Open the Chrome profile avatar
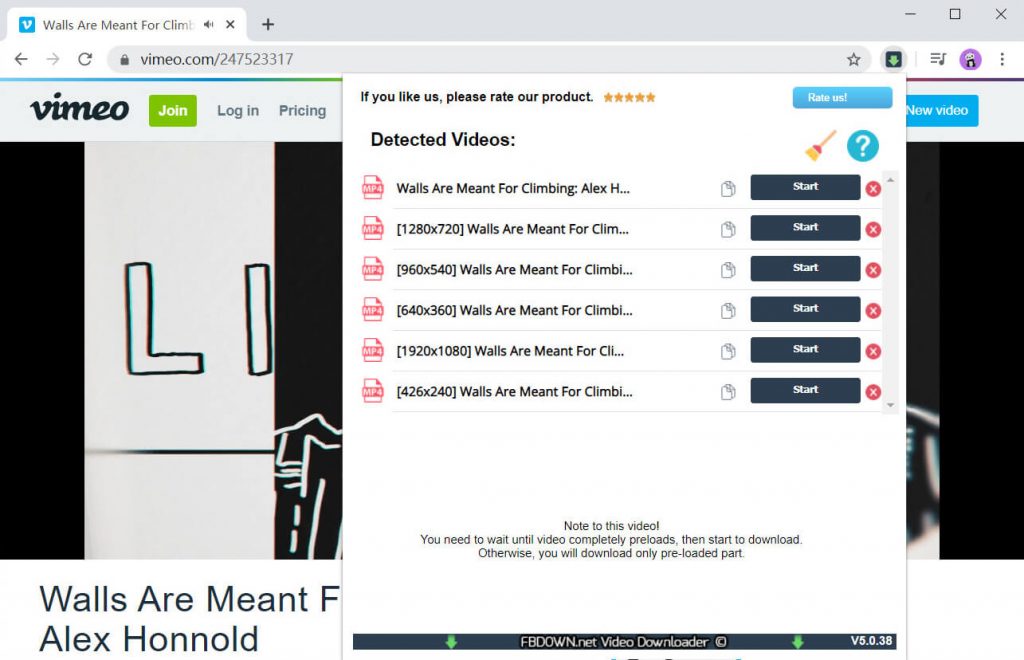The image size is (1024, 660). pyautogui.click(x=970, y=59)
